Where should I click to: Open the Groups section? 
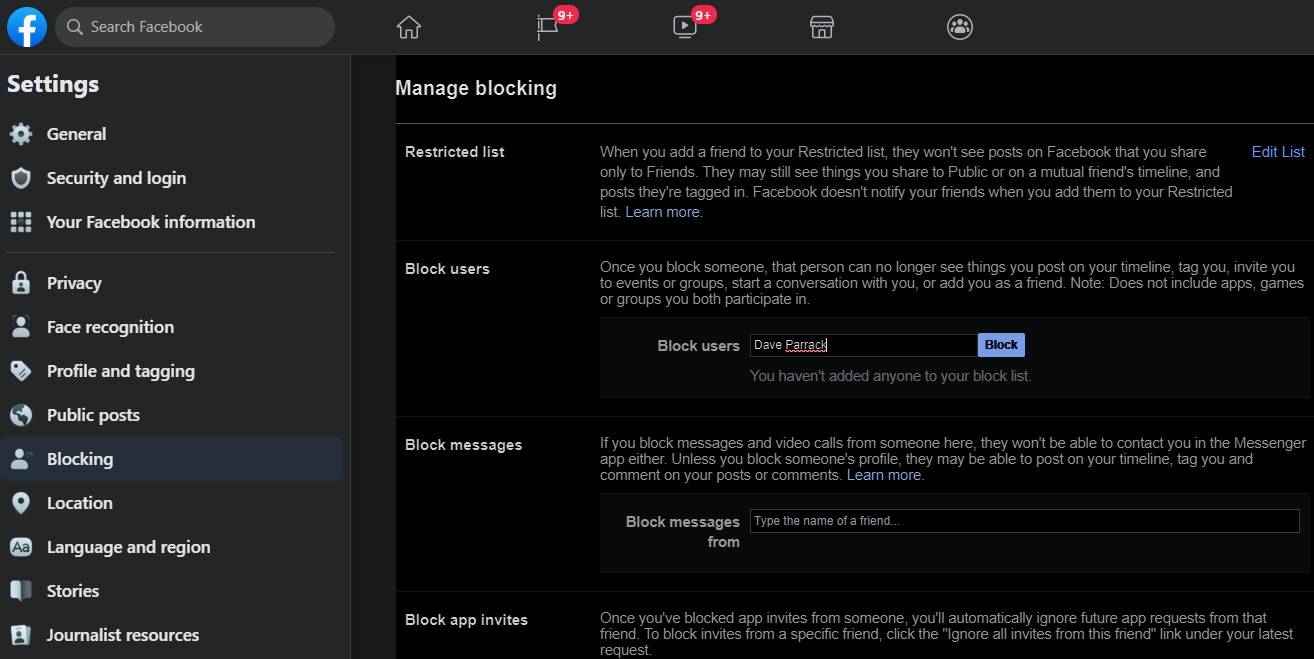tap(959, 27)
